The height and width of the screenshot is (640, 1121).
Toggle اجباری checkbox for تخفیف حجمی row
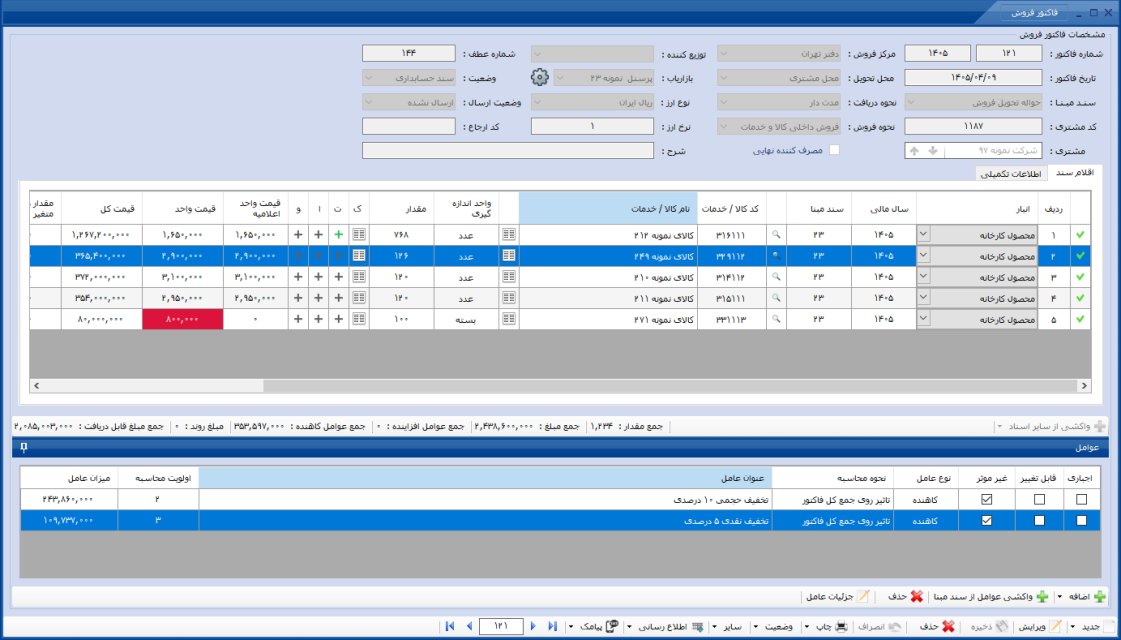coord(1081,499)
